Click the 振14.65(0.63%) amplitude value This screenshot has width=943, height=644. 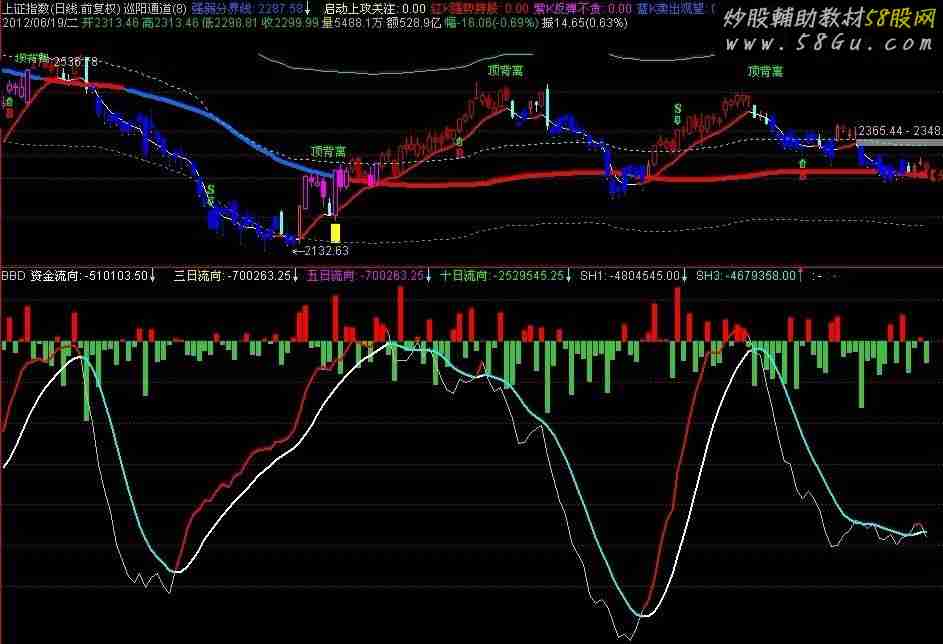(x=584, y=23)
